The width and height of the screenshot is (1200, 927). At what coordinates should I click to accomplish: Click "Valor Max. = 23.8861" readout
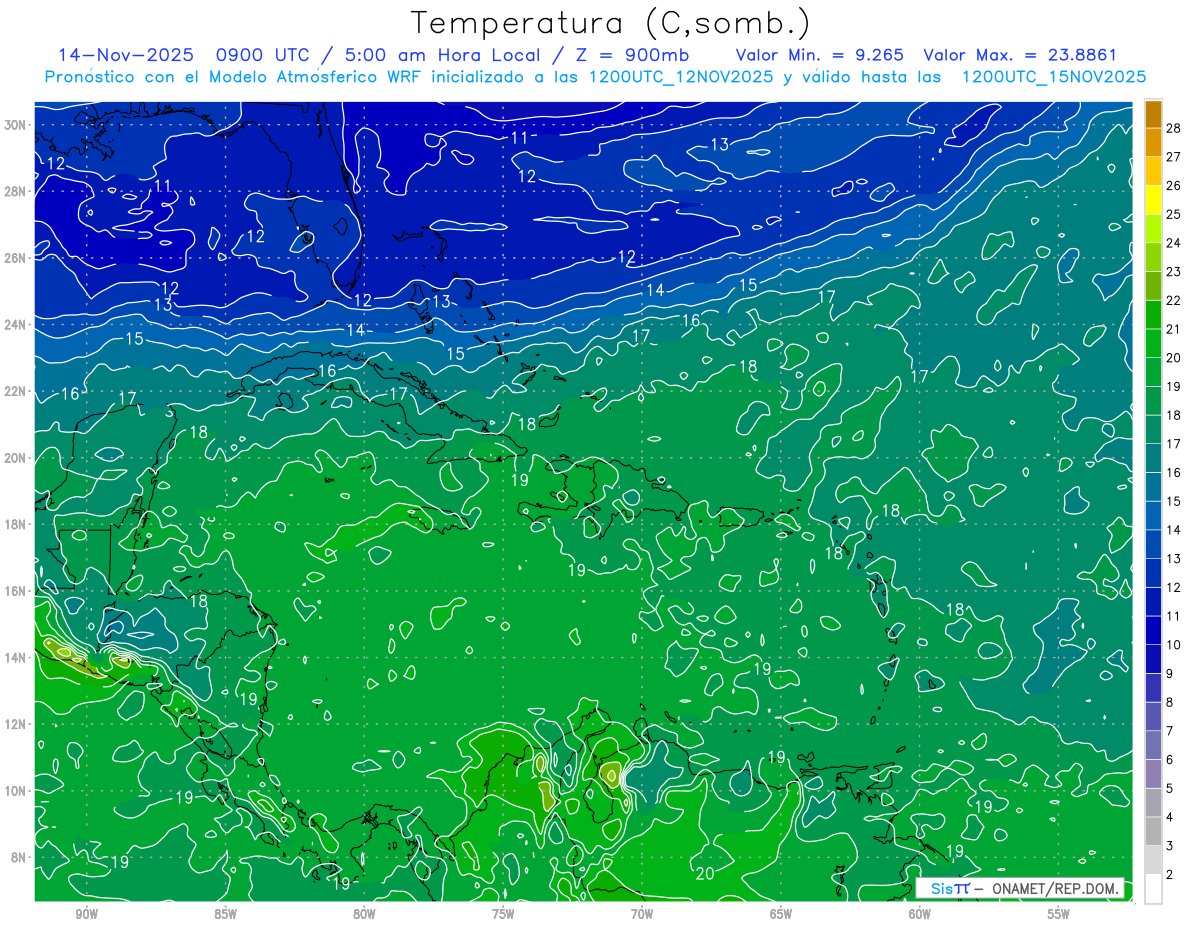[x=1020, y=55]
